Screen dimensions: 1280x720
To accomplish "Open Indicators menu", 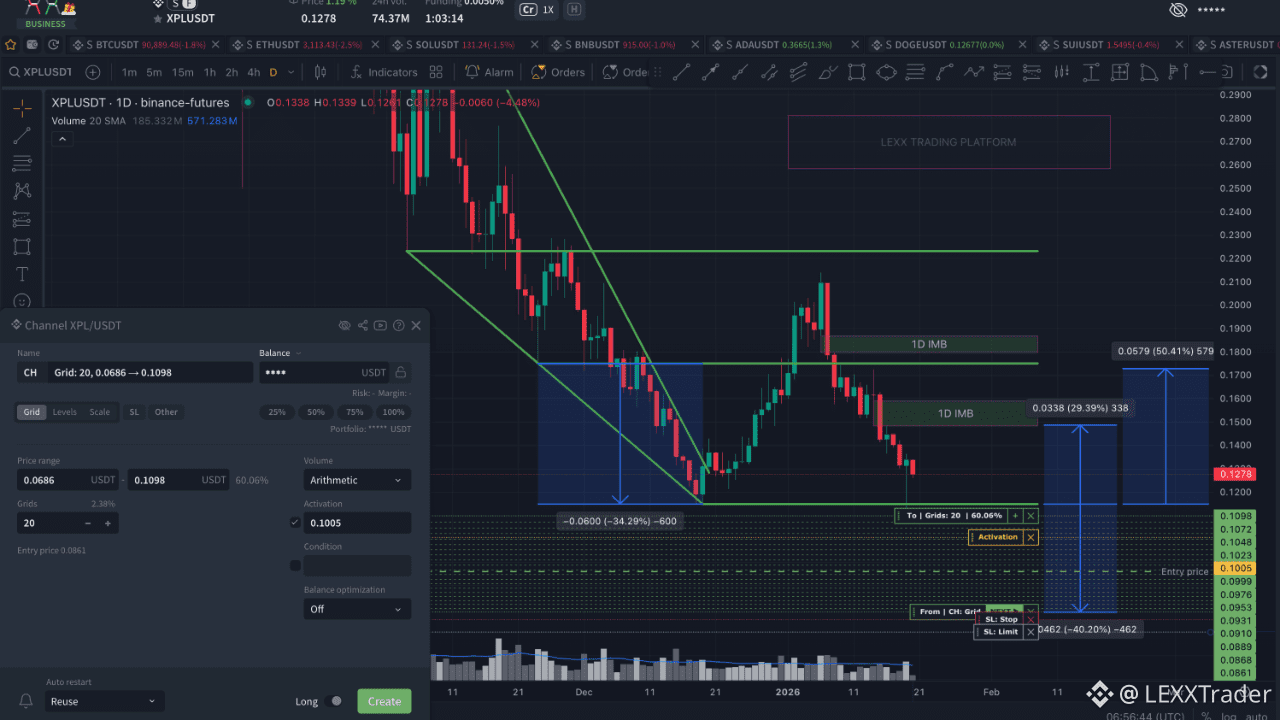I will click(x=384, y=72).
